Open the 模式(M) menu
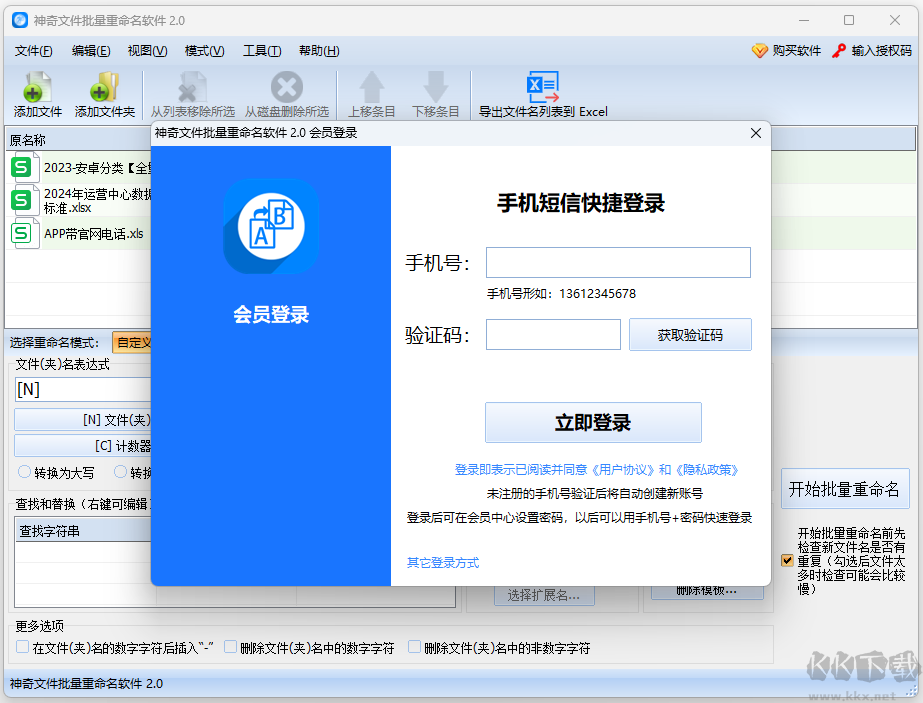The width and height of the screenshot is (923, 703). (203, 50)
